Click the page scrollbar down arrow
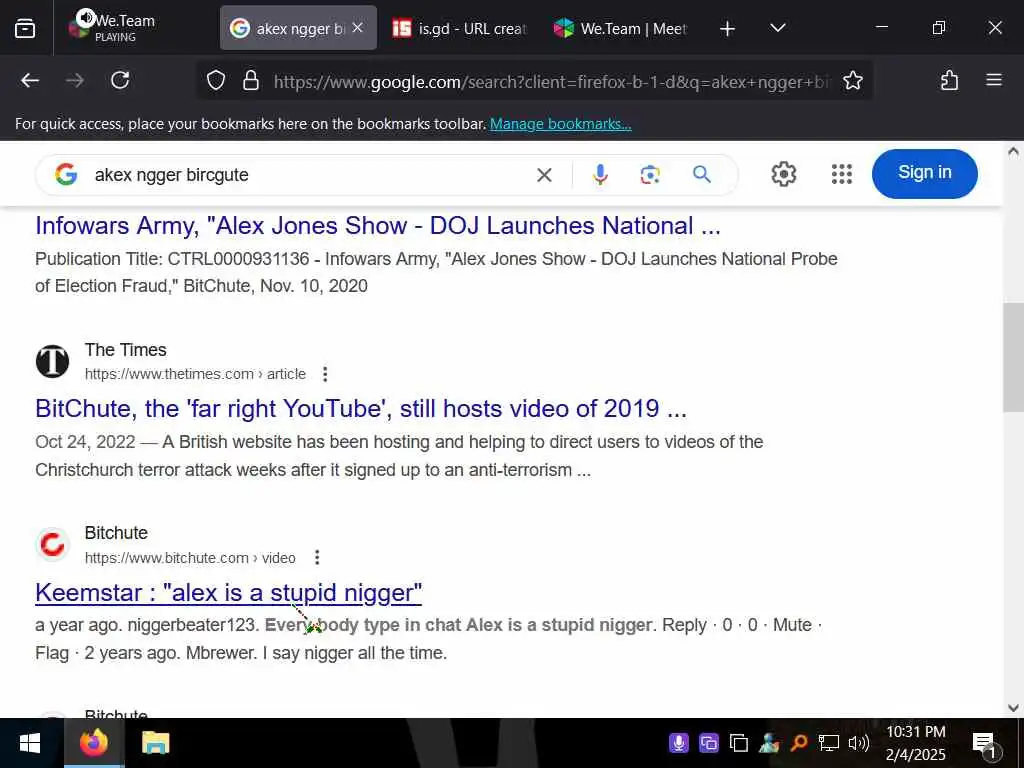Viewport: 1024px width, 768px height. coord(1013,708)
